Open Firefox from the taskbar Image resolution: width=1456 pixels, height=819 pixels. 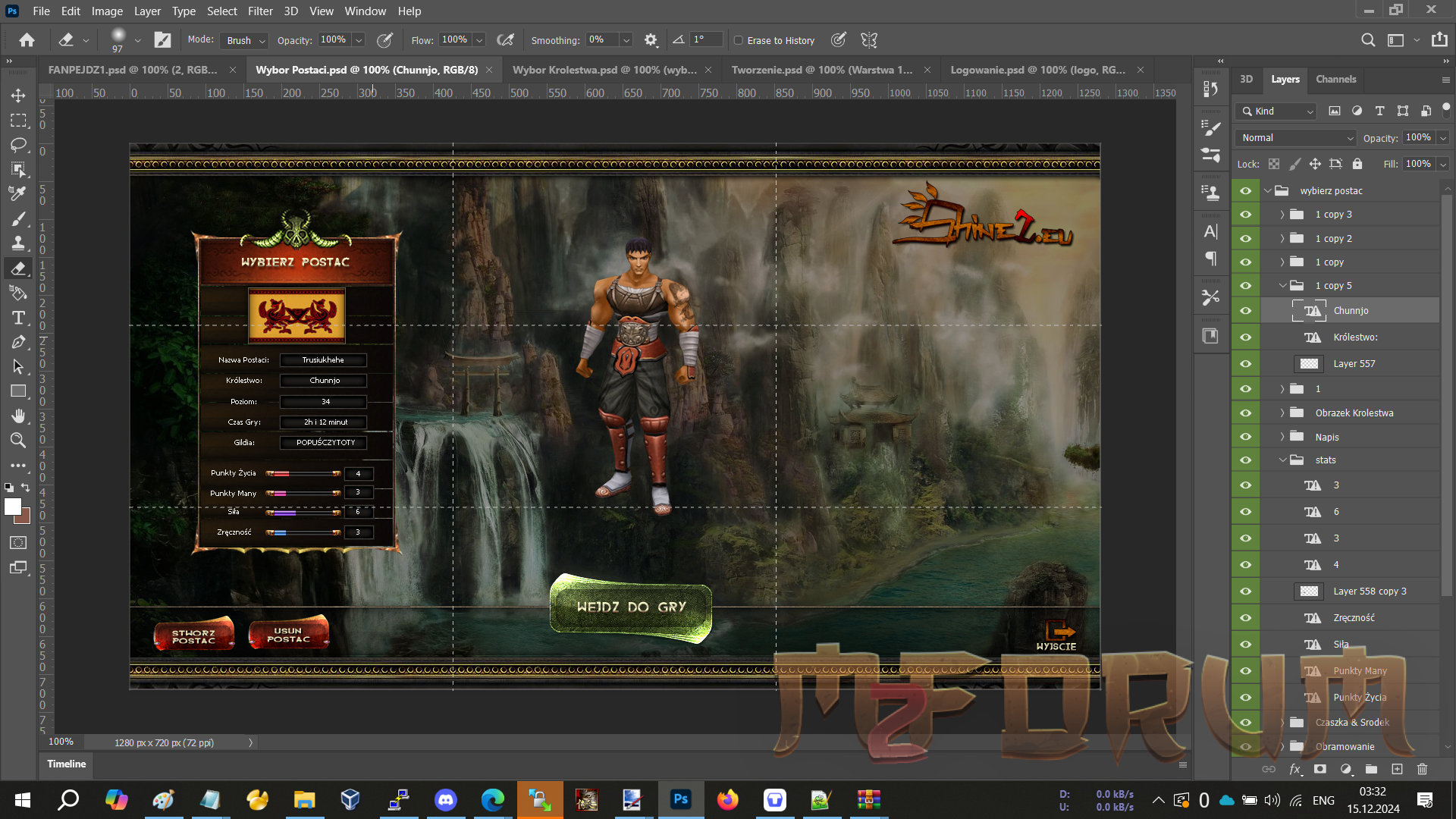coord(727,799)
